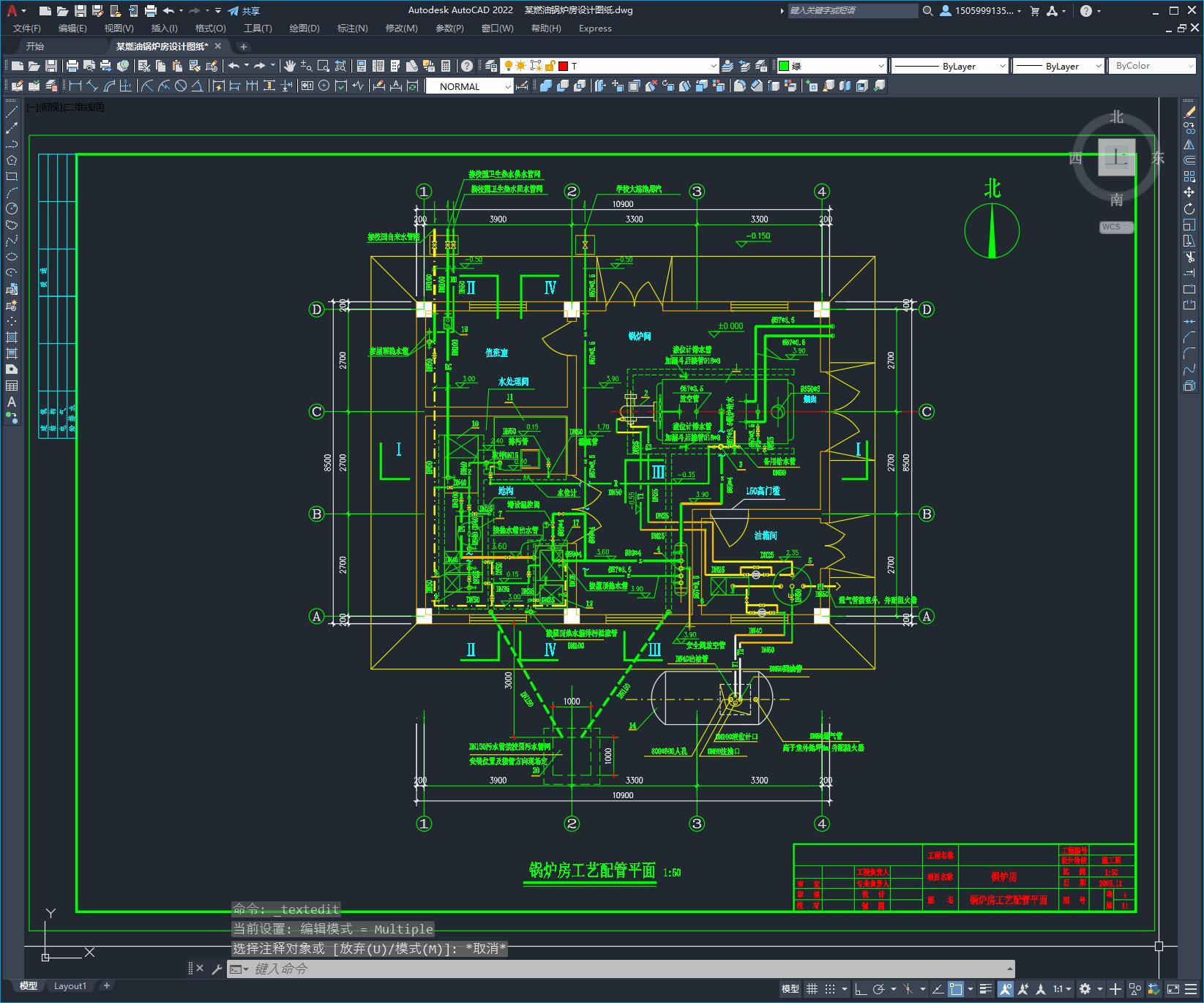Screen dimensions: 1204x1003
Task: Click the 模型 button in the status bar
Action: 790,989
